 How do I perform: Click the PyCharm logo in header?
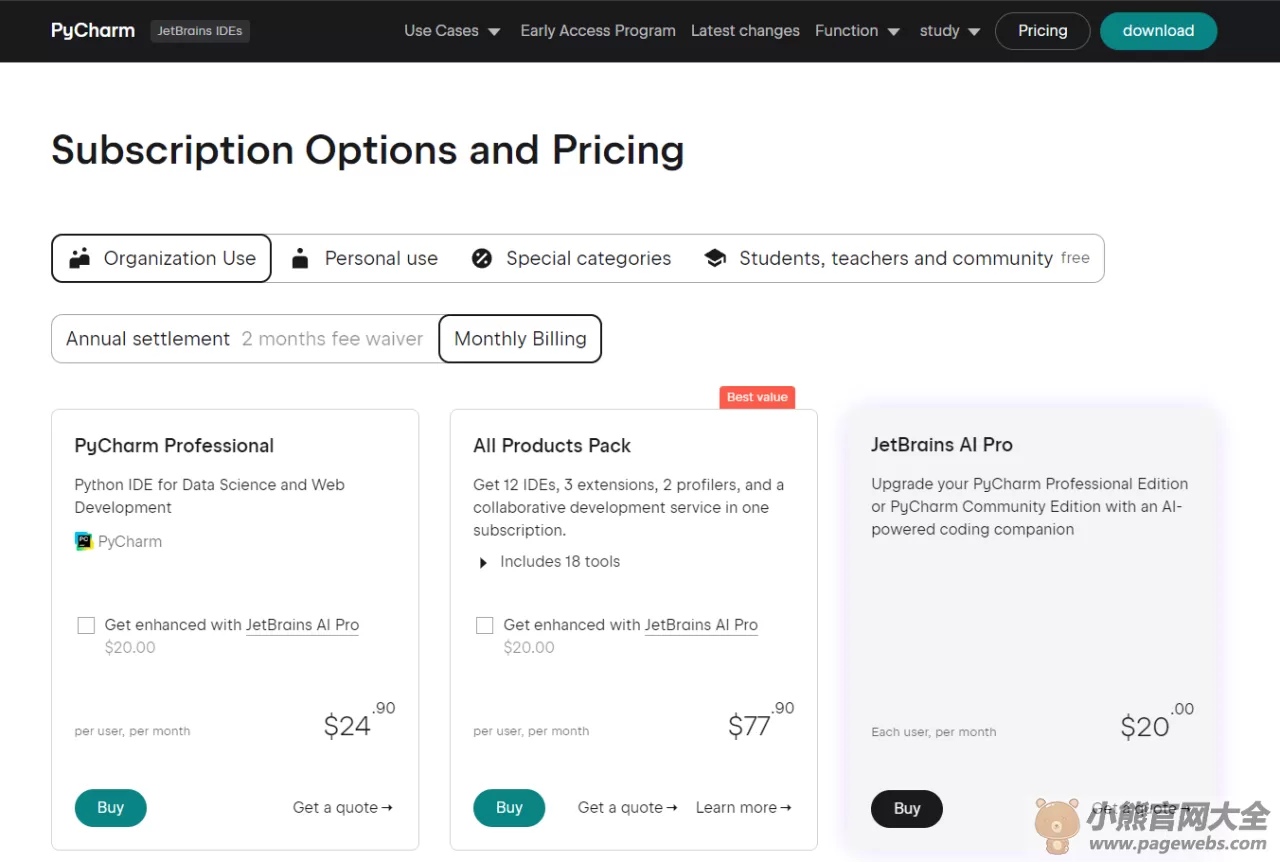pos(93,30)
